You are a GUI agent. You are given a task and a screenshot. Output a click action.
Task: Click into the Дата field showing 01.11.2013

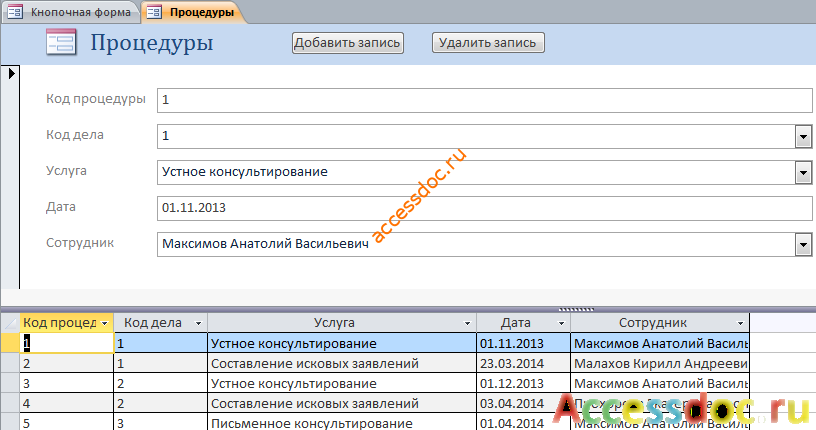pos(484,208)
